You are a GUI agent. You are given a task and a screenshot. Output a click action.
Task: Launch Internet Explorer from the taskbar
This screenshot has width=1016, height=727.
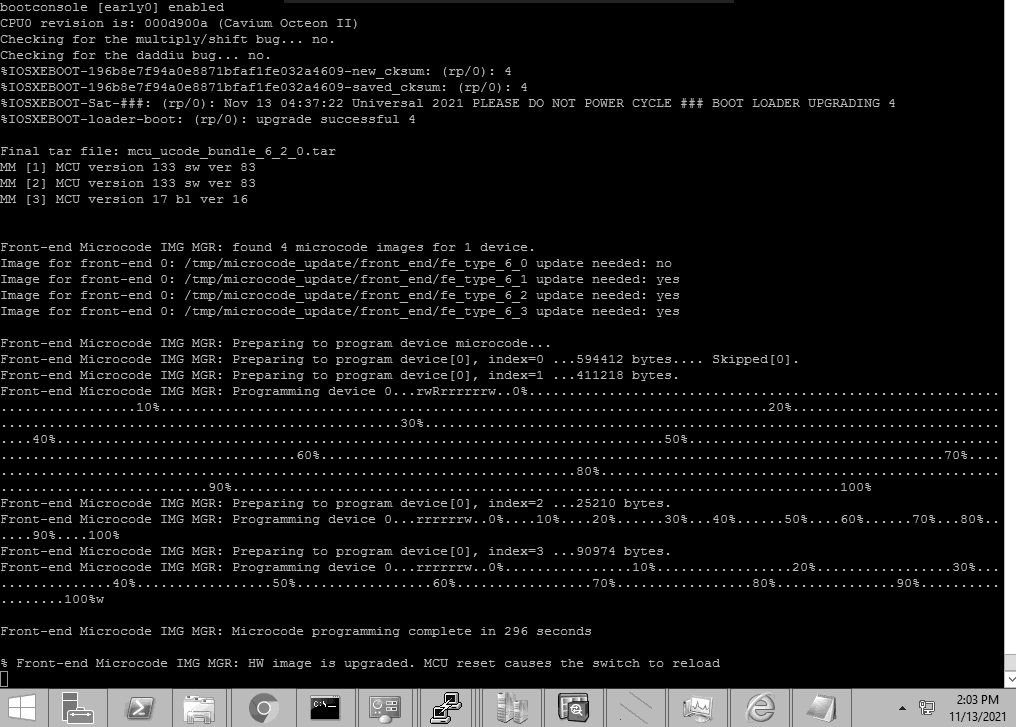pyautogui.click(x=760, y=708)
